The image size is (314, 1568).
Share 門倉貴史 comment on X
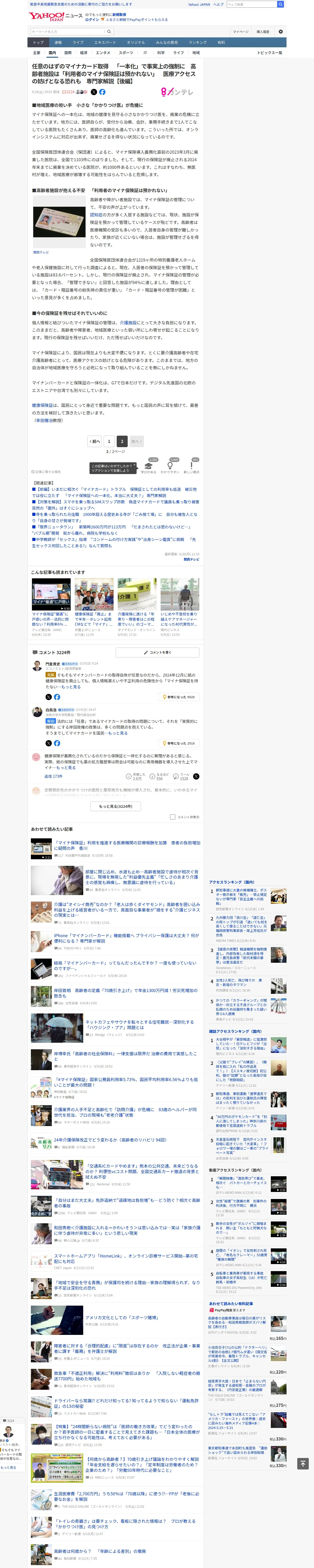click(x=49, y=697)
